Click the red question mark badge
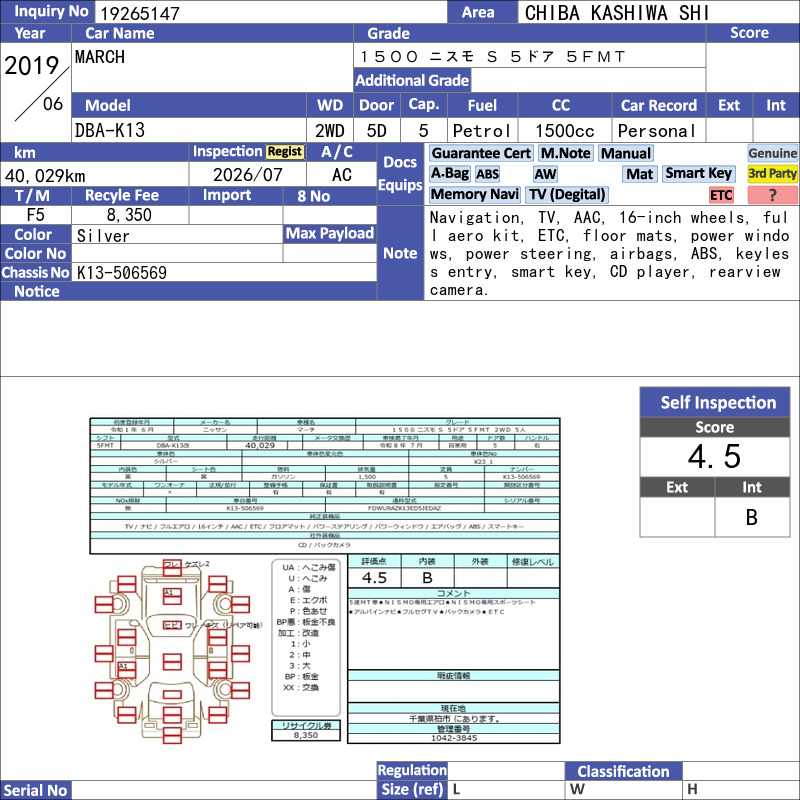Screen dimensions: 800x800 [x=772, y=195]
